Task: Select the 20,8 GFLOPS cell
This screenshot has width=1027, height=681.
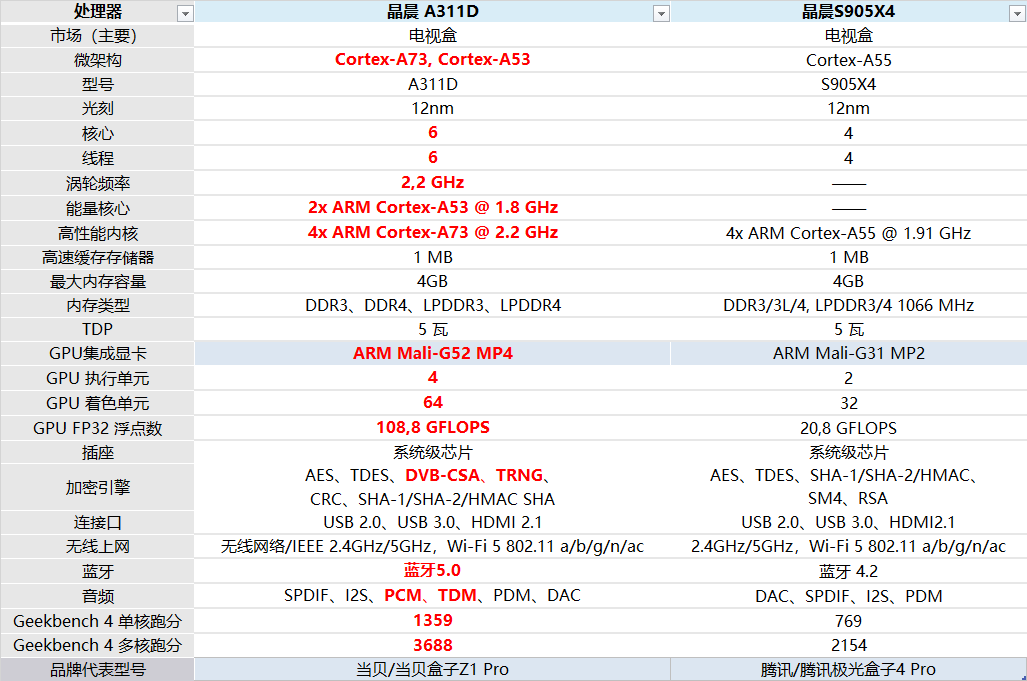Action: [x=848, y=428]
